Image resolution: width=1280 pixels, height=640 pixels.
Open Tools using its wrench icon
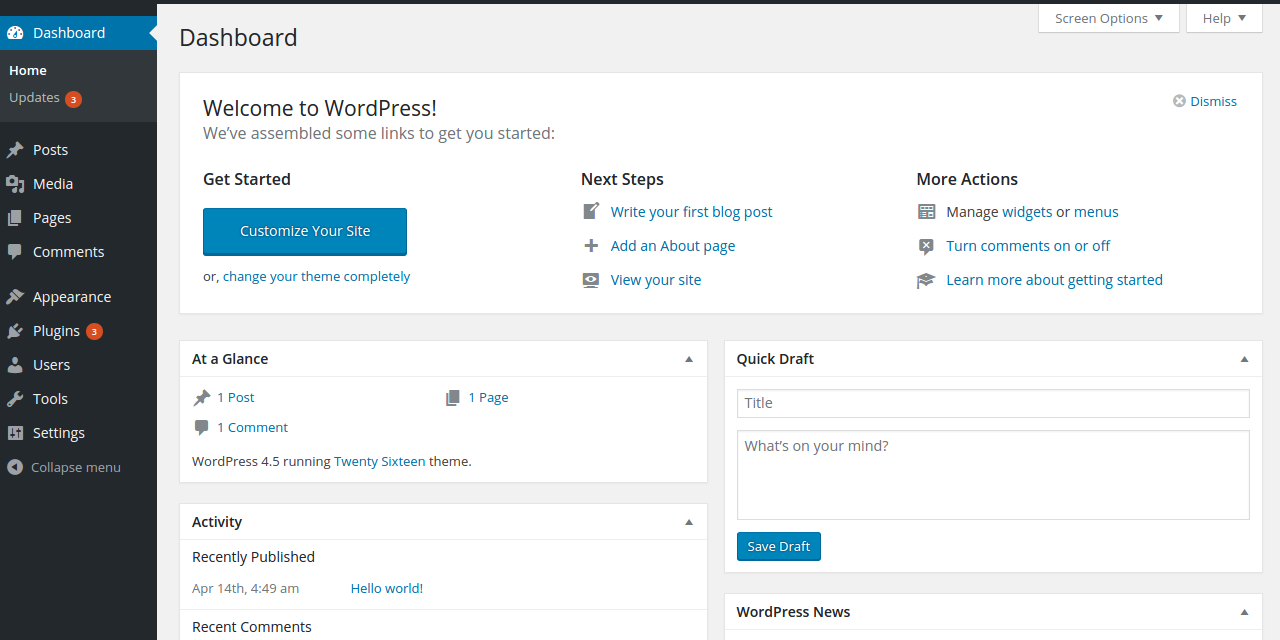click(15, 398)
